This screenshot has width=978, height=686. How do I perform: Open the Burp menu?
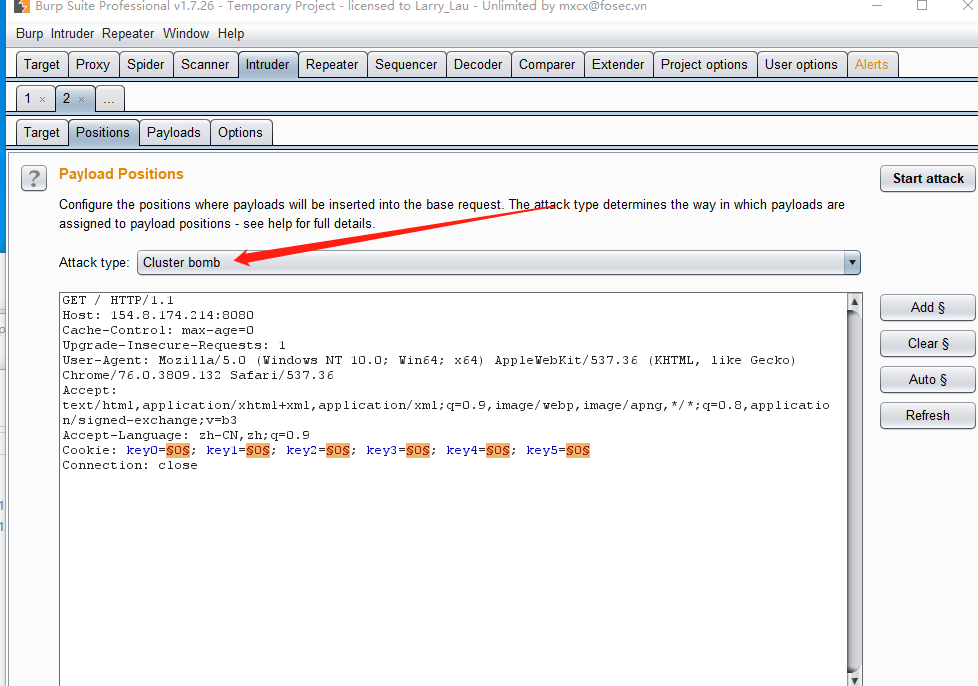pos(29,34)
